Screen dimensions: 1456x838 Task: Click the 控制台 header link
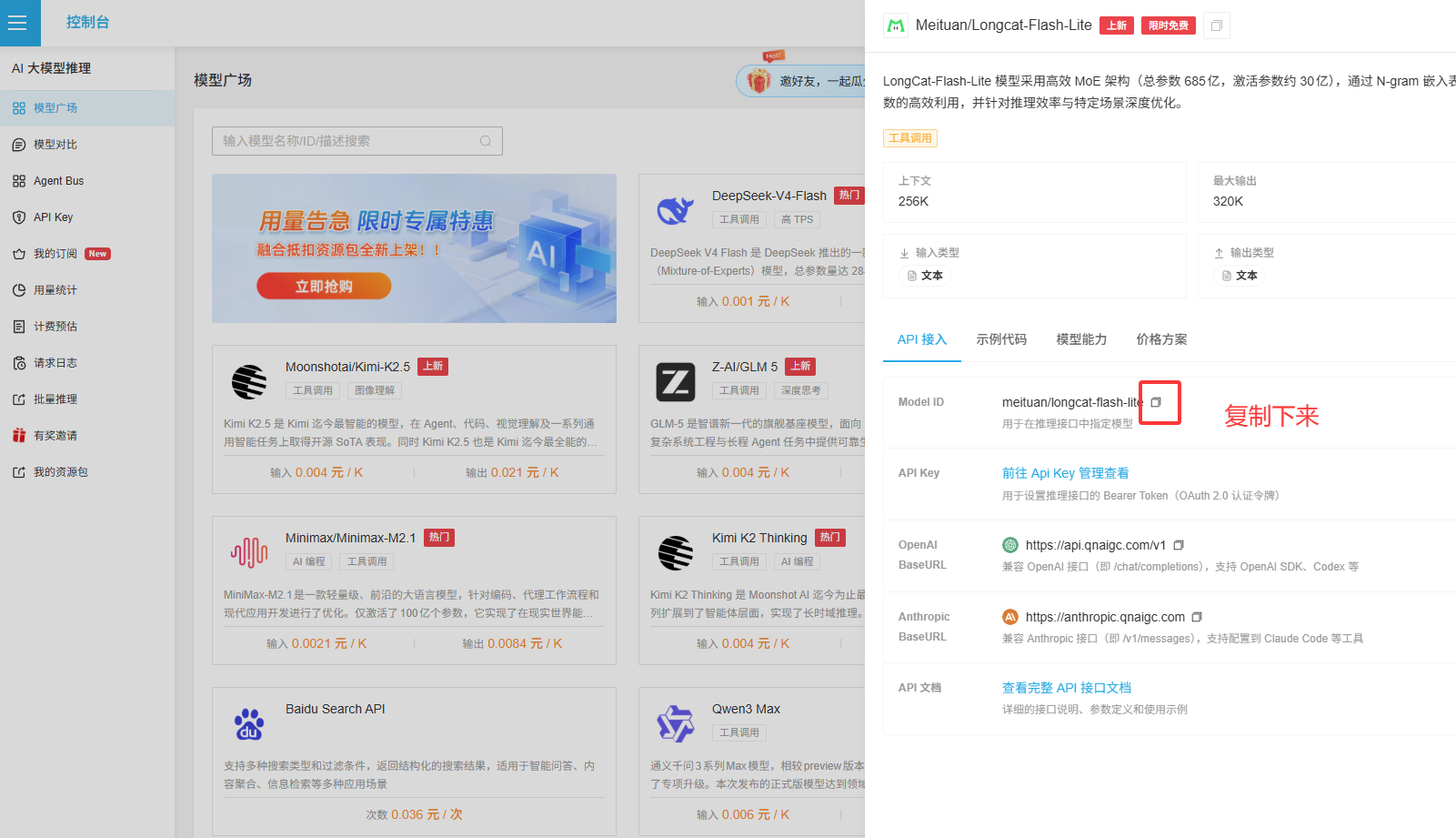pos(87,23)
